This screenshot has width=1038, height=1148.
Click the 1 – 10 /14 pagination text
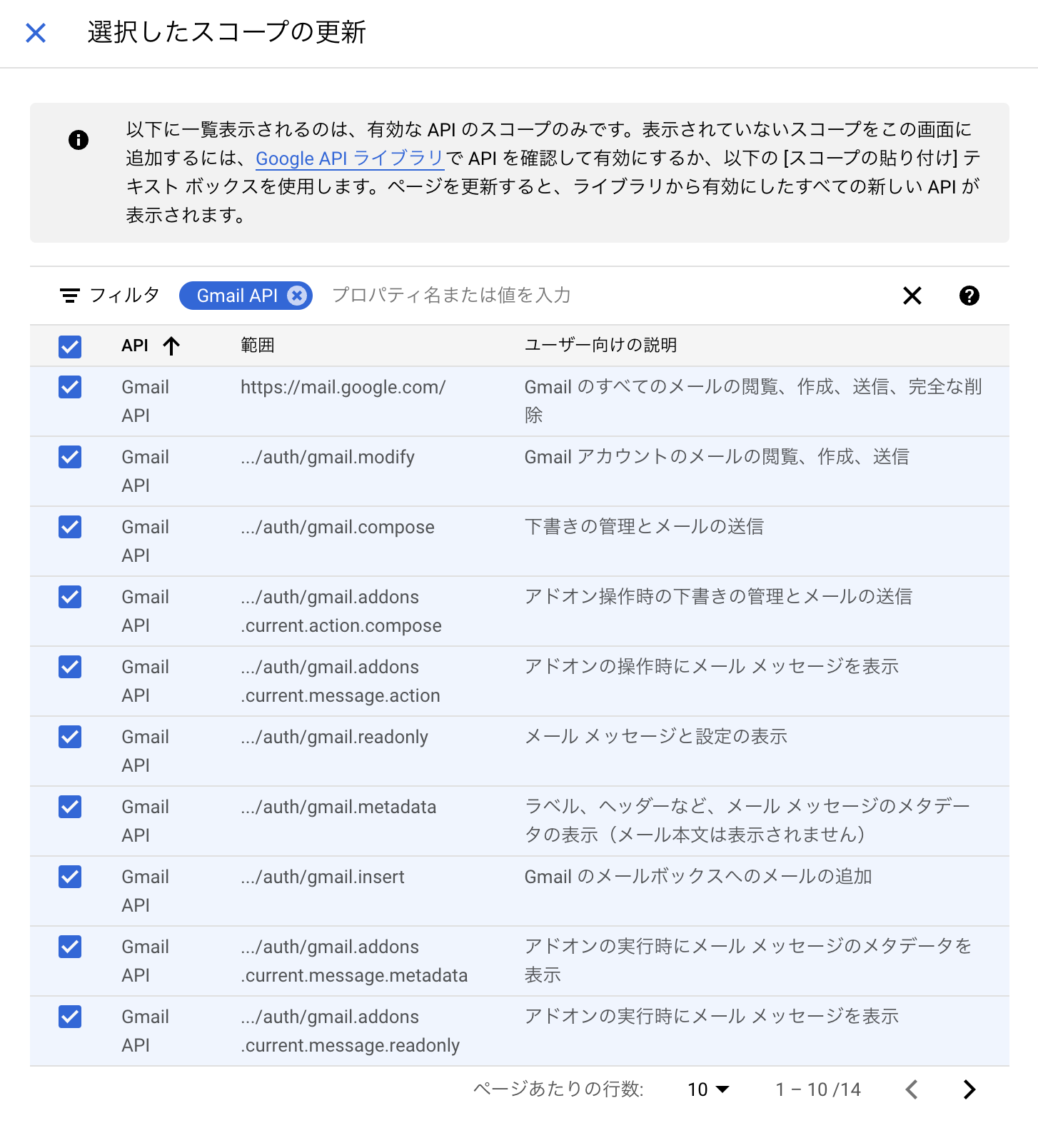pos(818,1089)
